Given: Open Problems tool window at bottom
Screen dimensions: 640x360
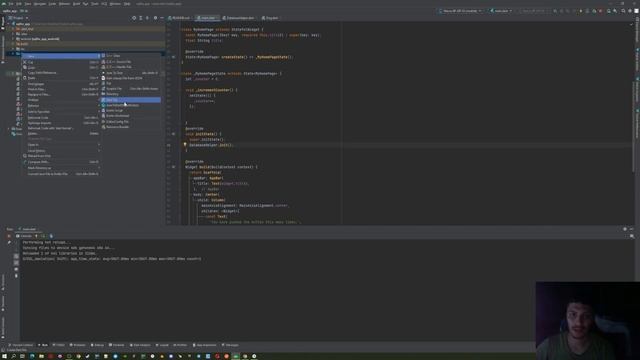Looking at the screenshot, I should 77,345.
